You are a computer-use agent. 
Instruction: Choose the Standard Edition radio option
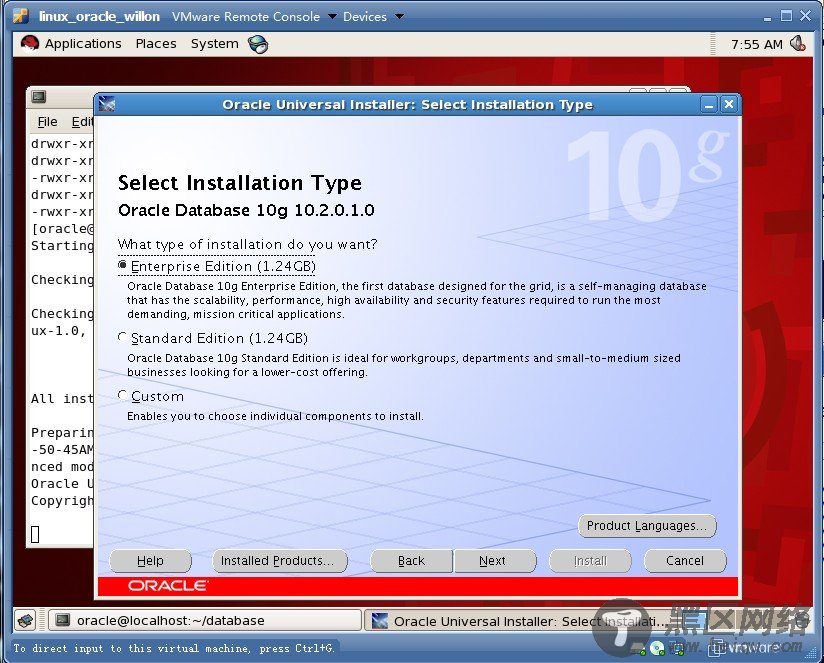122,337
